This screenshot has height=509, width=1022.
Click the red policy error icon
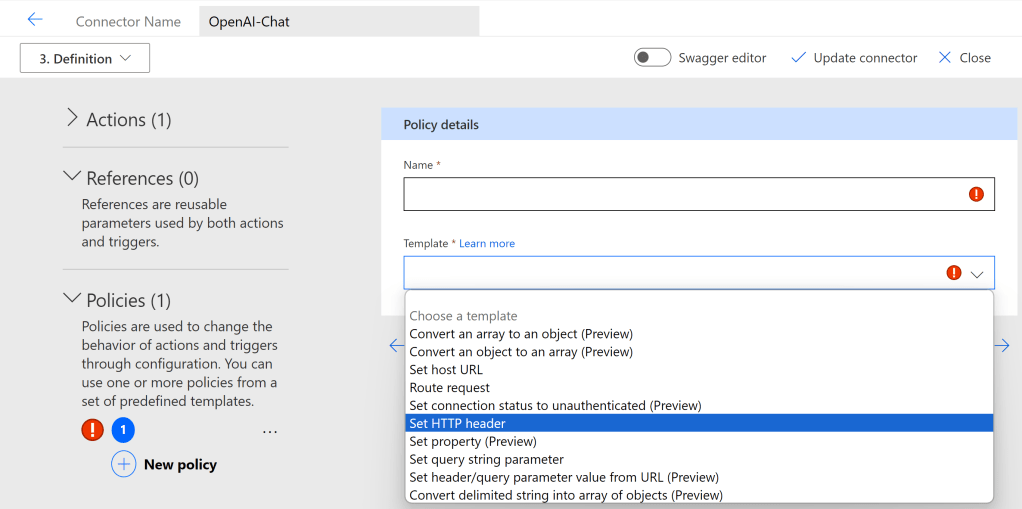point(92,430)
